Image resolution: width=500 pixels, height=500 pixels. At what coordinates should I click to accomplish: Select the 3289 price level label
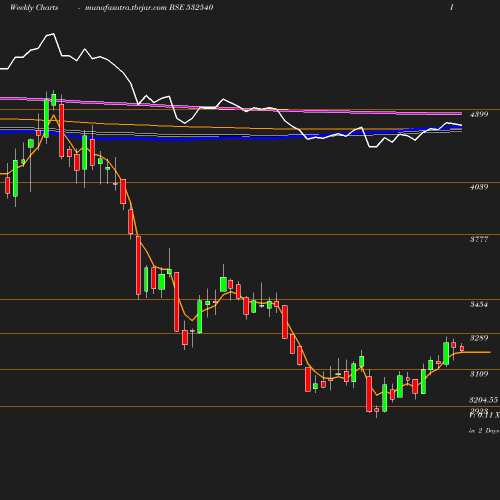[479, 338]
